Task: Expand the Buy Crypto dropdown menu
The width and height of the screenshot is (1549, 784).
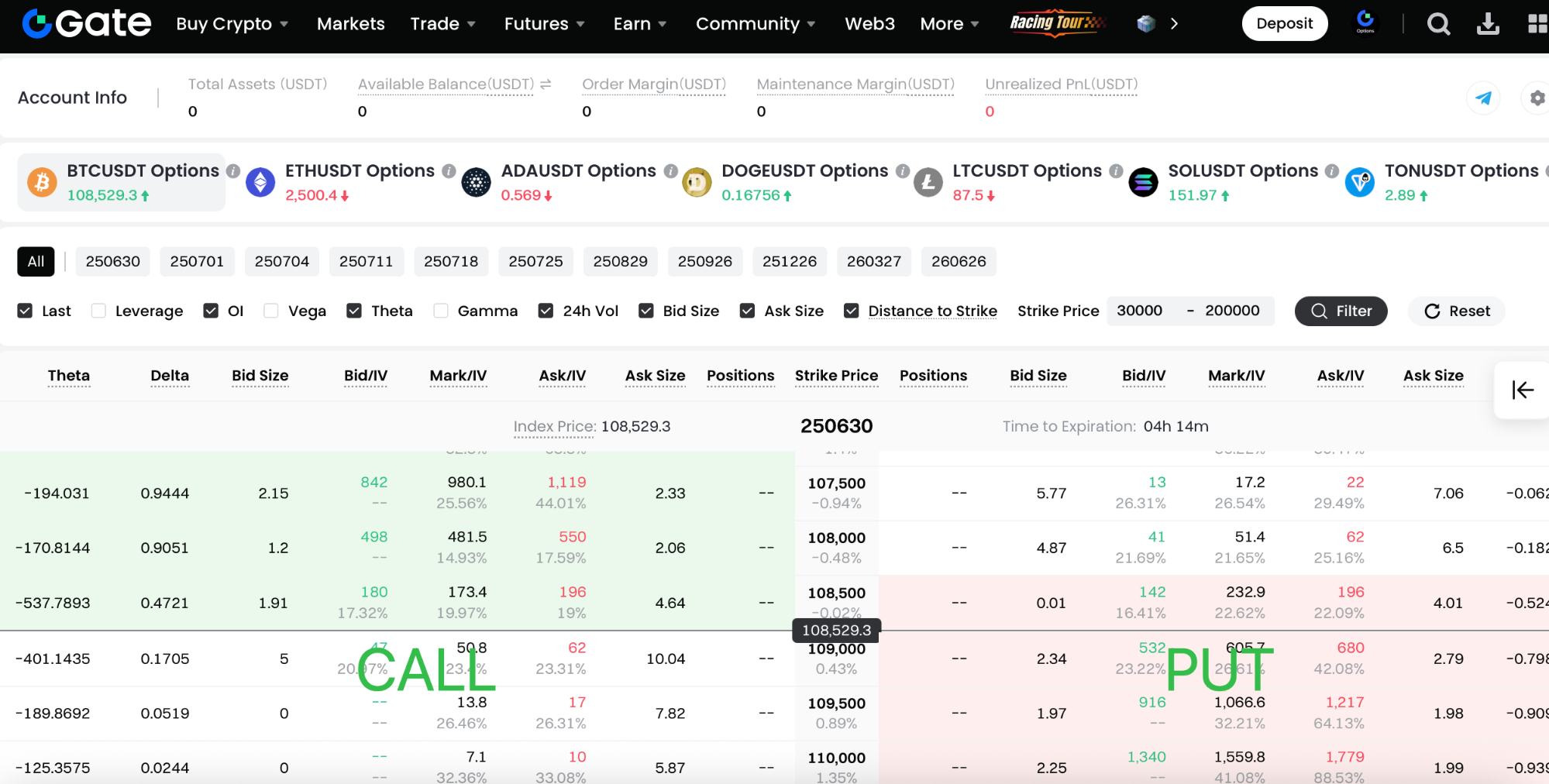Action: coord(232,24)
